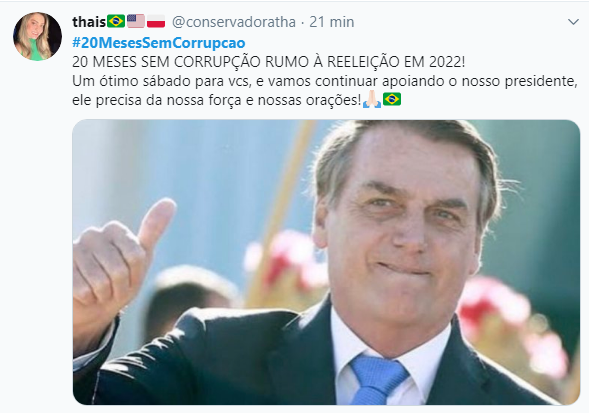589x413 pixels.
Task: Click the US flag emoji in the name
Action: 136,21
